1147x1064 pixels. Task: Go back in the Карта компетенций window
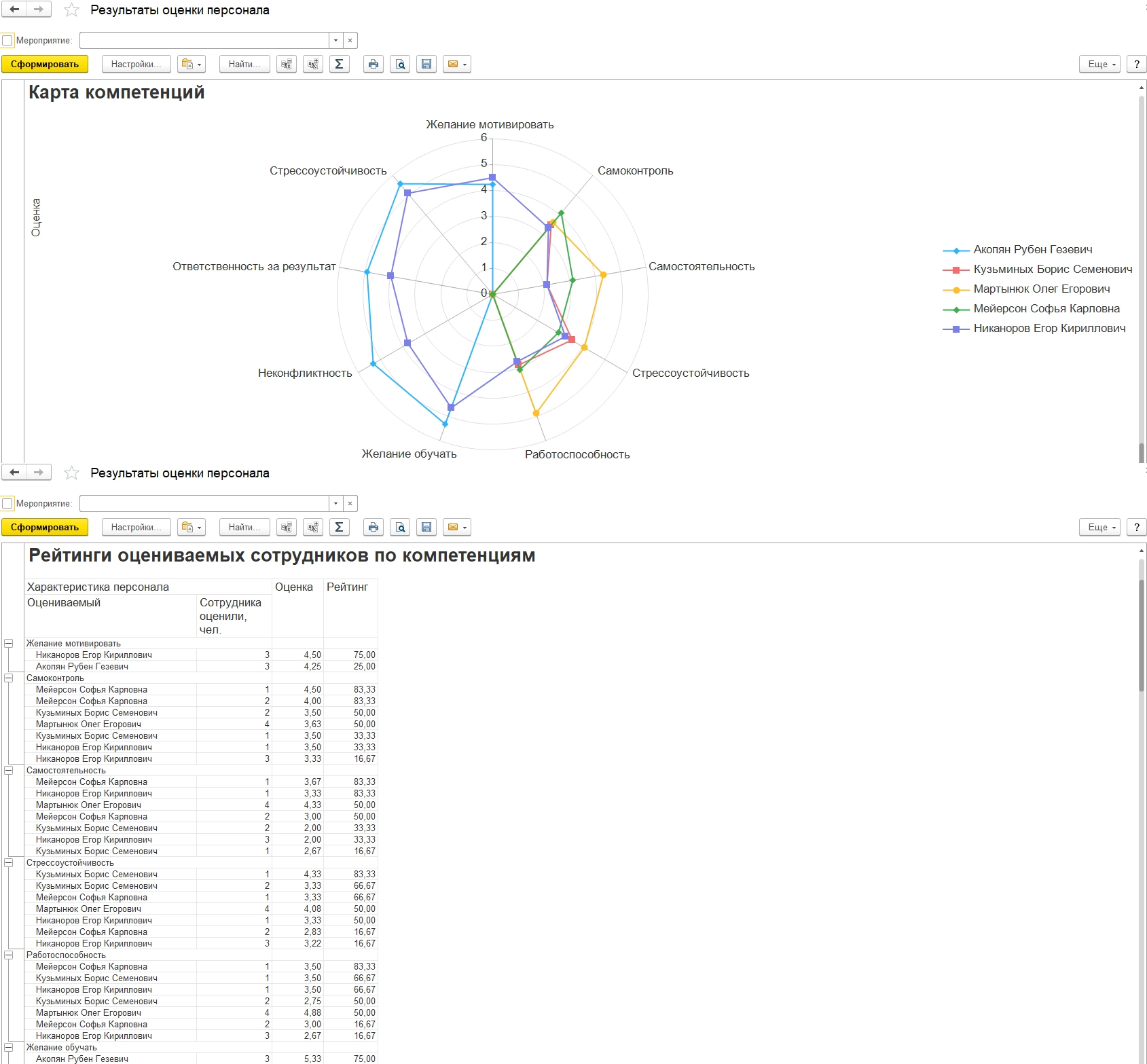click(x=14, y=10)
